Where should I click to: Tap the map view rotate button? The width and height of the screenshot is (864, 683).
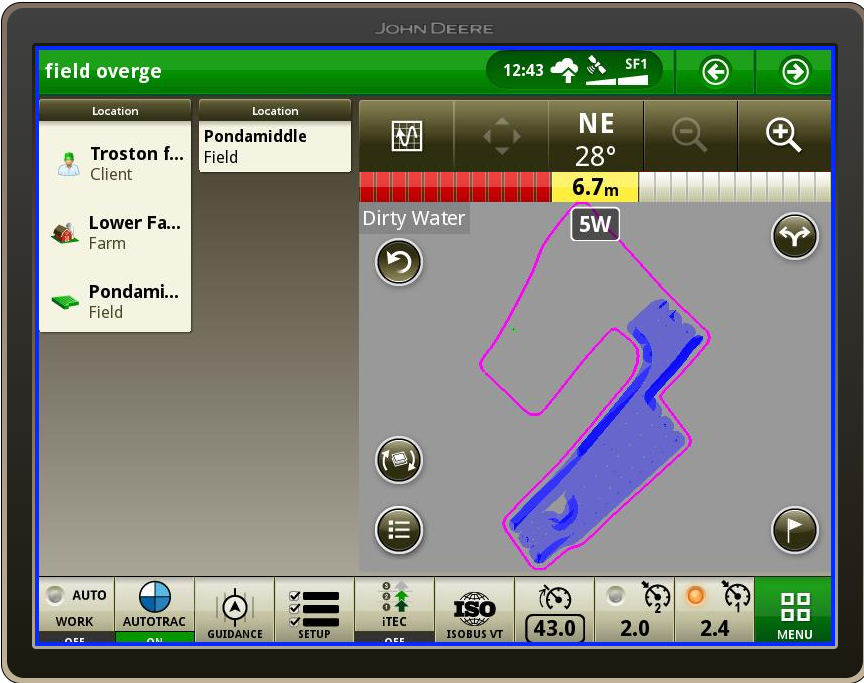398,460
